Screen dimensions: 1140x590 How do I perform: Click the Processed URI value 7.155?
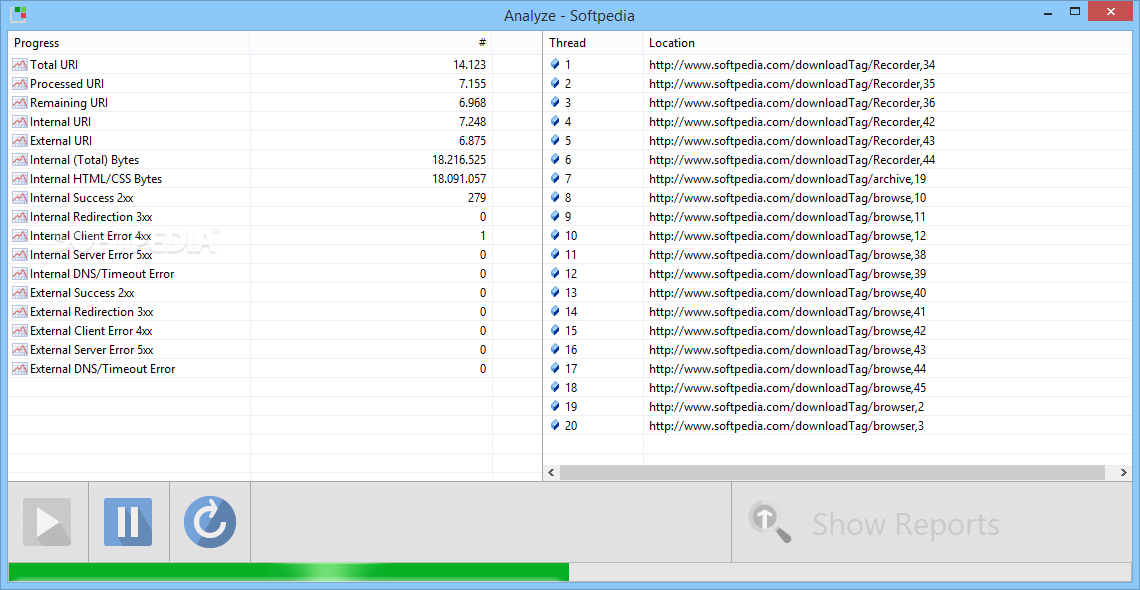tap(473, 84)
